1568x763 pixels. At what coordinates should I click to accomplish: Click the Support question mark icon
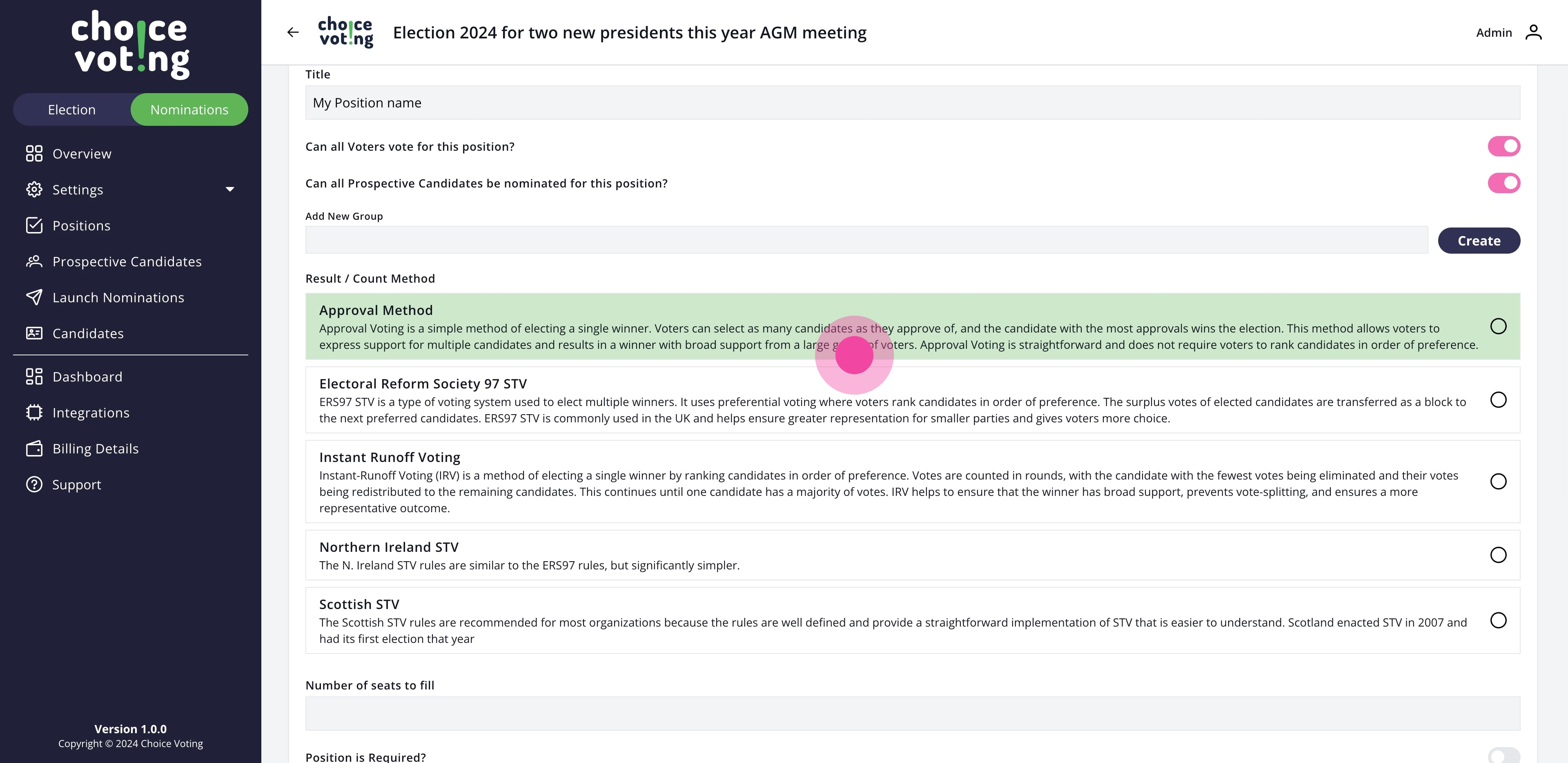click(x=34, y=484)
